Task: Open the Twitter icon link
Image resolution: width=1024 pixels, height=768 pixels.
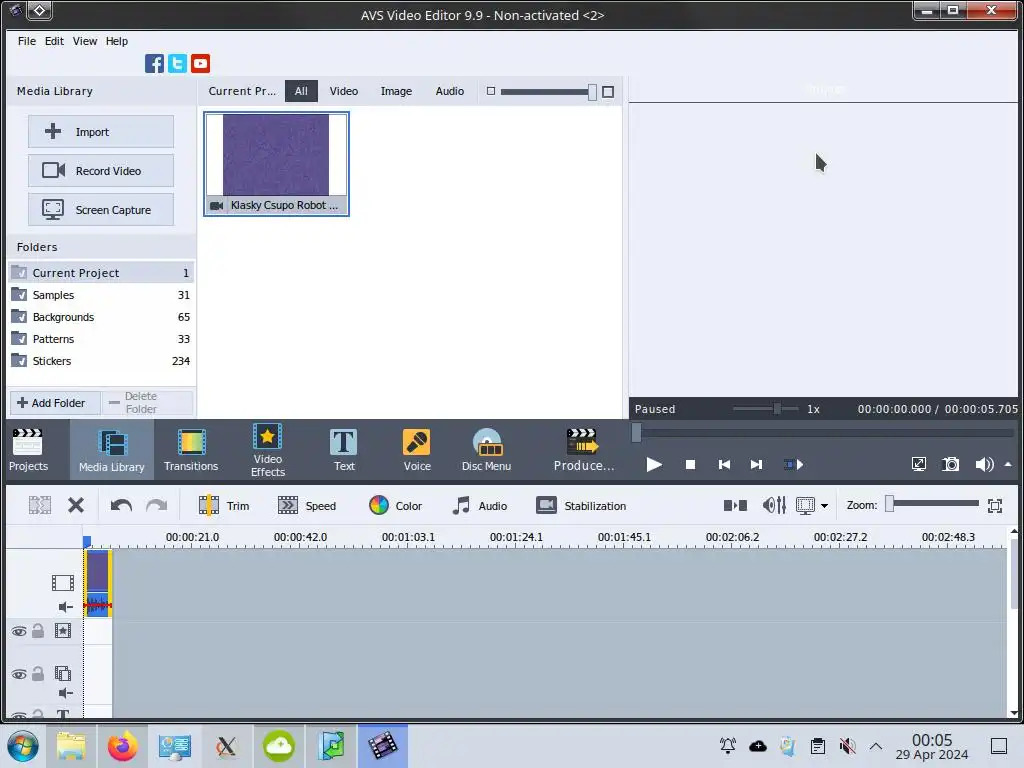Action: (177, 63)
